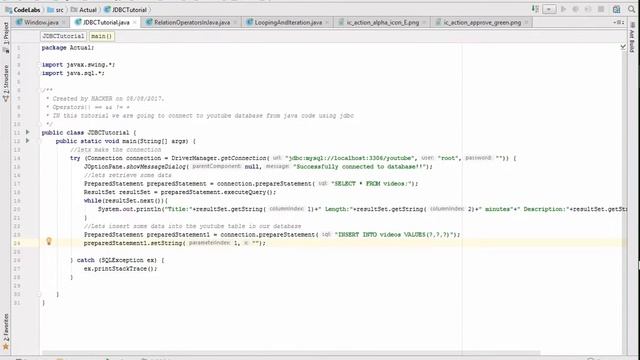
Task: Click the JDBCTutorial editor breadcrumb chip
Action: pos(63,36)
